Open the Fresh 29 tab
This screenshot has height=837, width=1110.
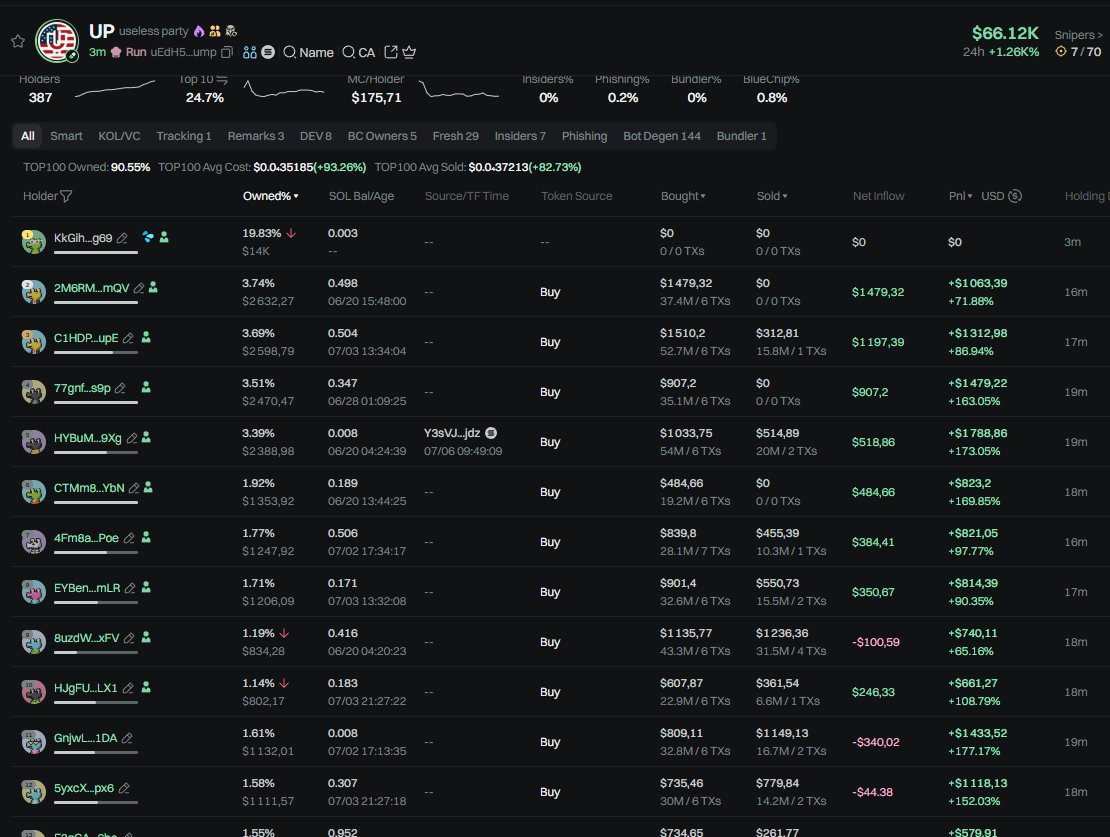pyautogui.click(x=455, y=136)
